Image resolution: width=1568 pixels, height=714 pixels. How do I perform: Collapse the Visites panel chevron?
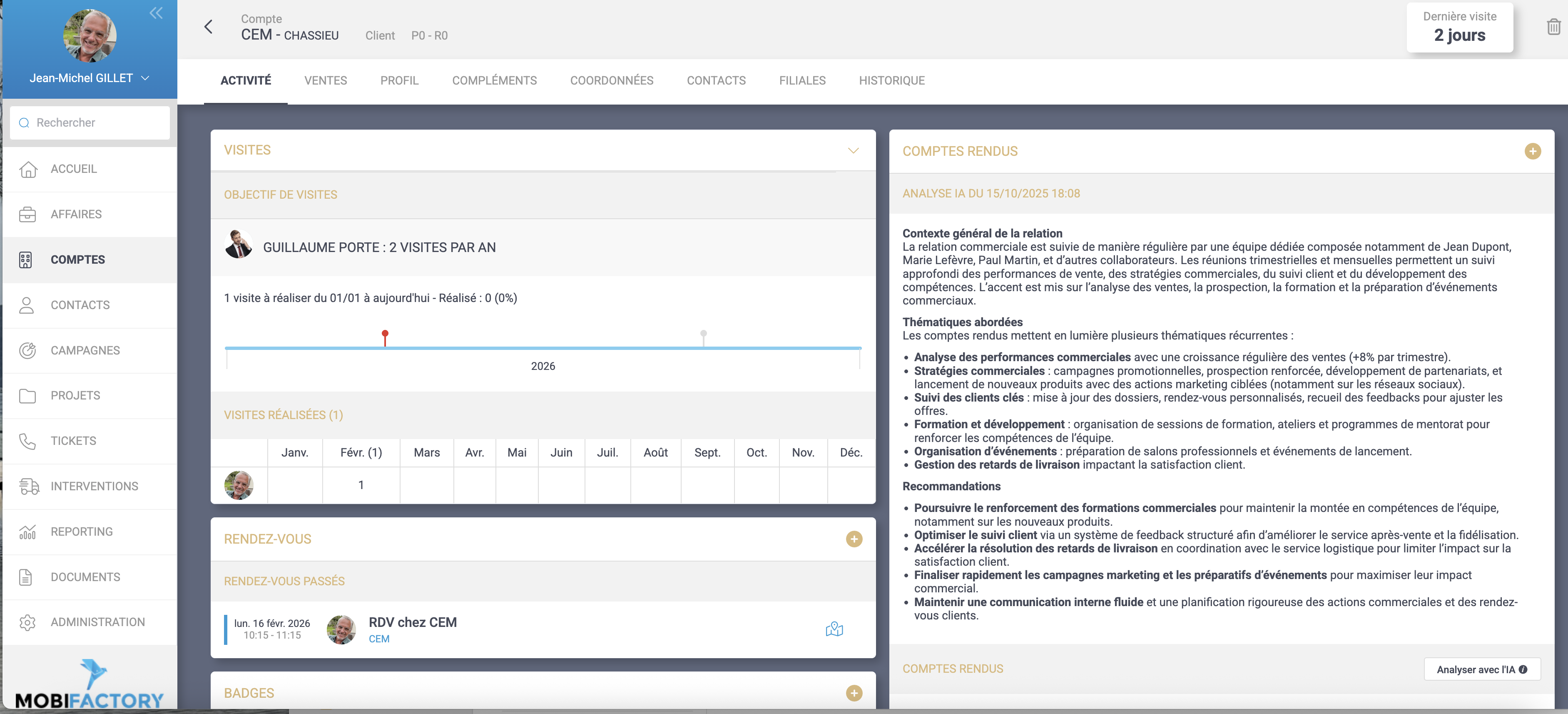click(853, 150)
